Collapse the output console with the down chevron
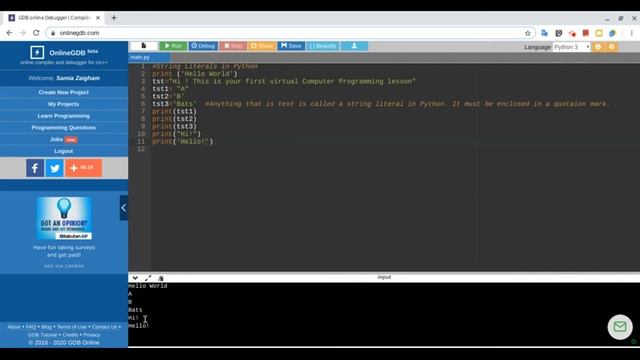The height and width of the screenshot is (360, 640). 135,278
